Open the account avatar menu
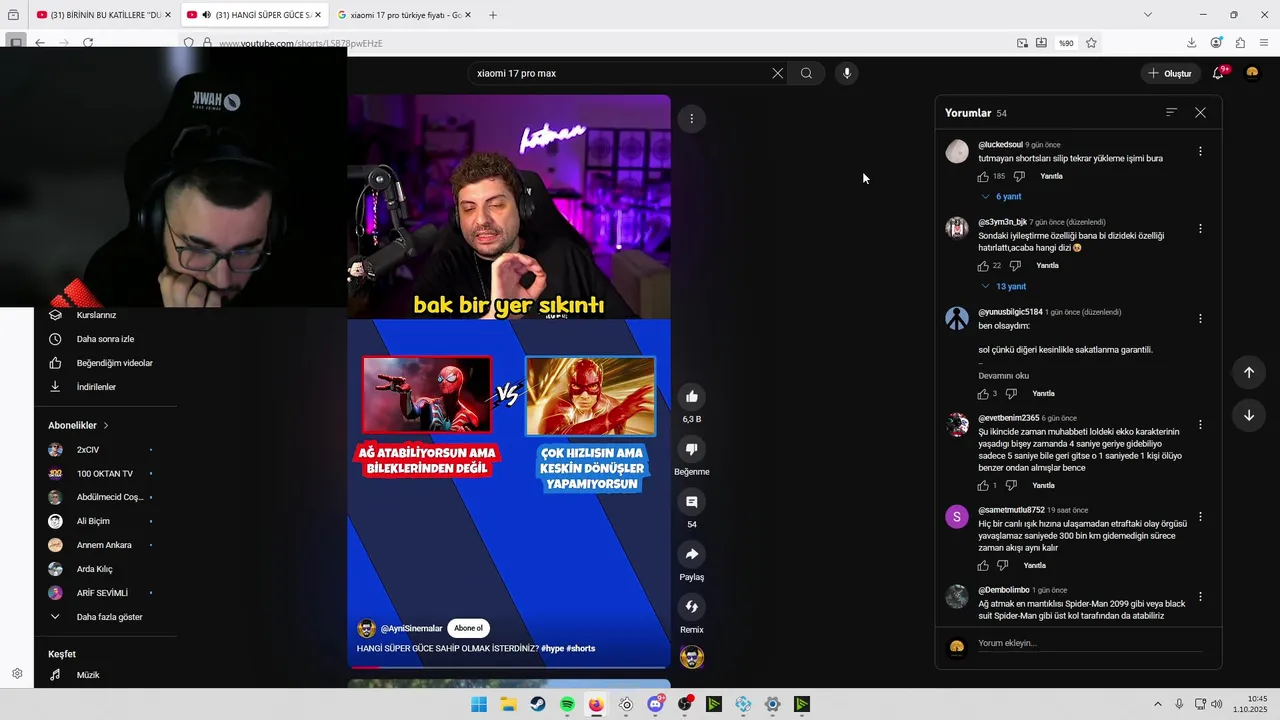The width and height of the screenshot is (1280, 720). click(1252, 73)
